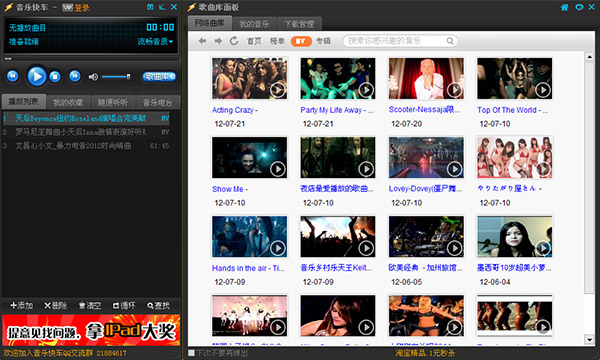Open the 淘宝精品 1元秒杀 link
Screen dimensions: 600x360
pyautogui.click(x=425, y=353)
